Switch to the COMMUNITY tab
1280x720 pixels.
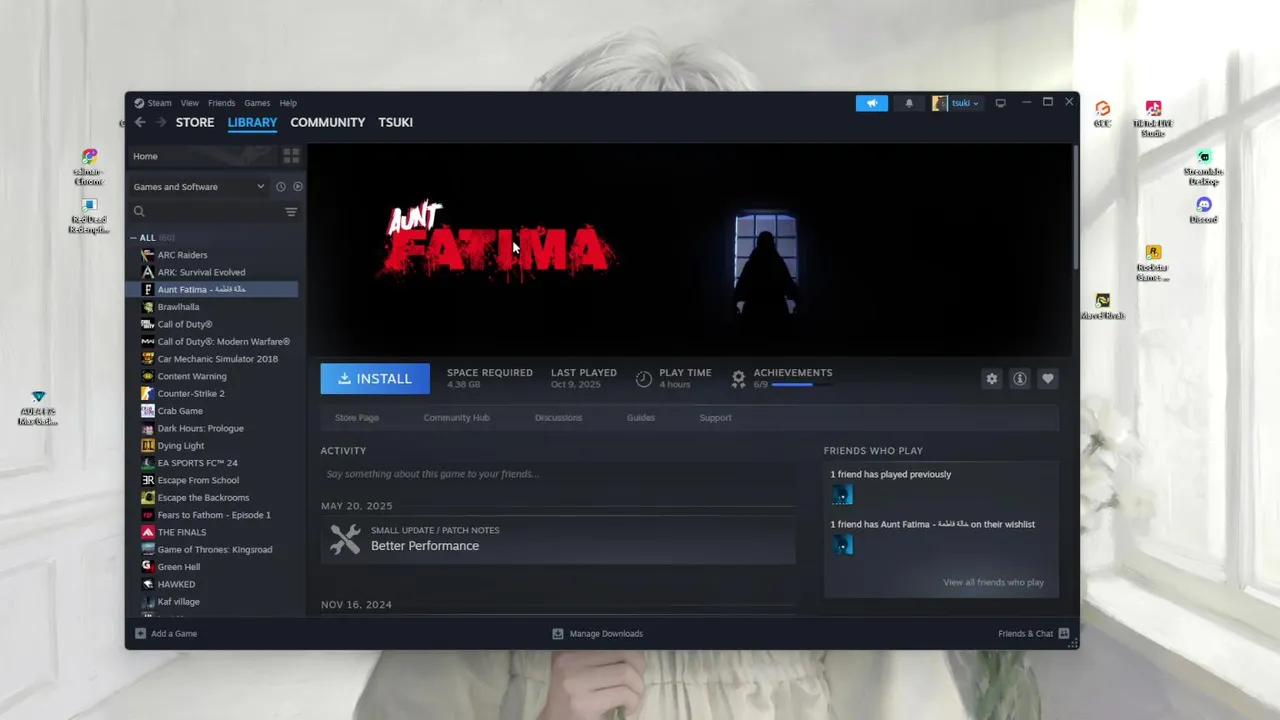(x=328, y=122)
